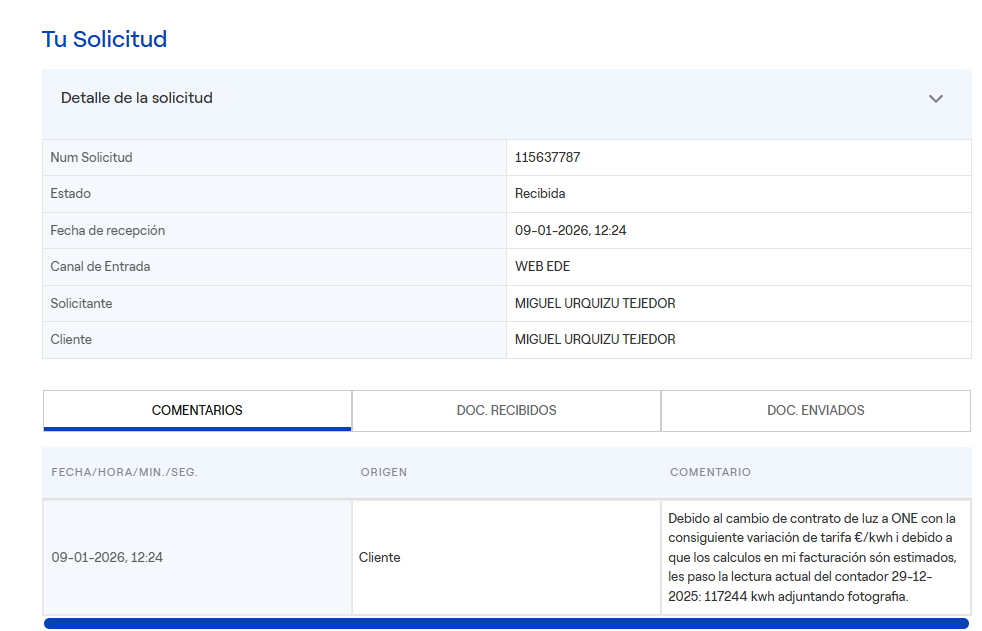Click the comment text about contract ONE
The width and height of the screenshot is (982, 631).
[x=812, y=557]
